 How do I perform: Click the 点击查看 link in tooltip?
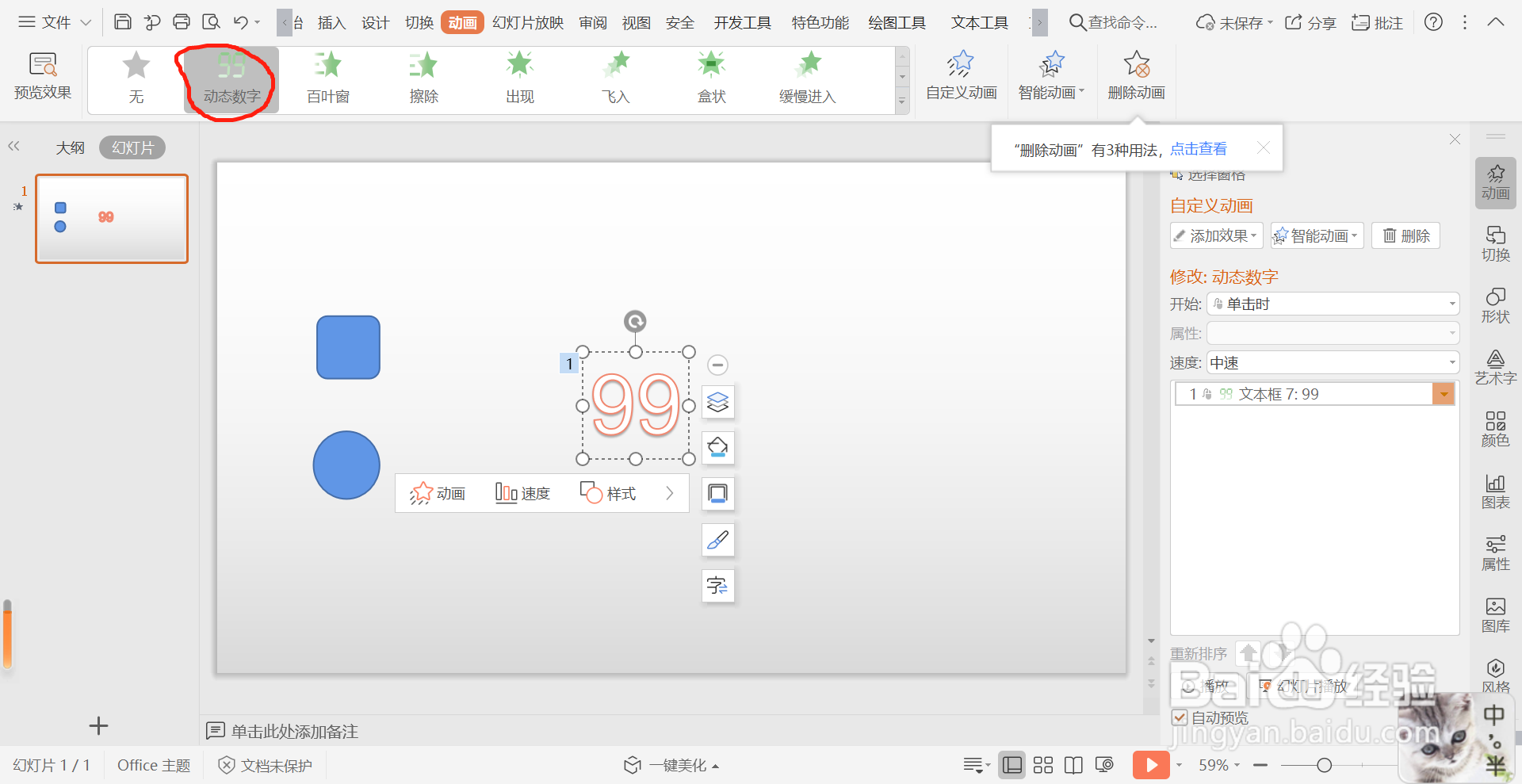pyautogui.click(x=1199, y=148)
